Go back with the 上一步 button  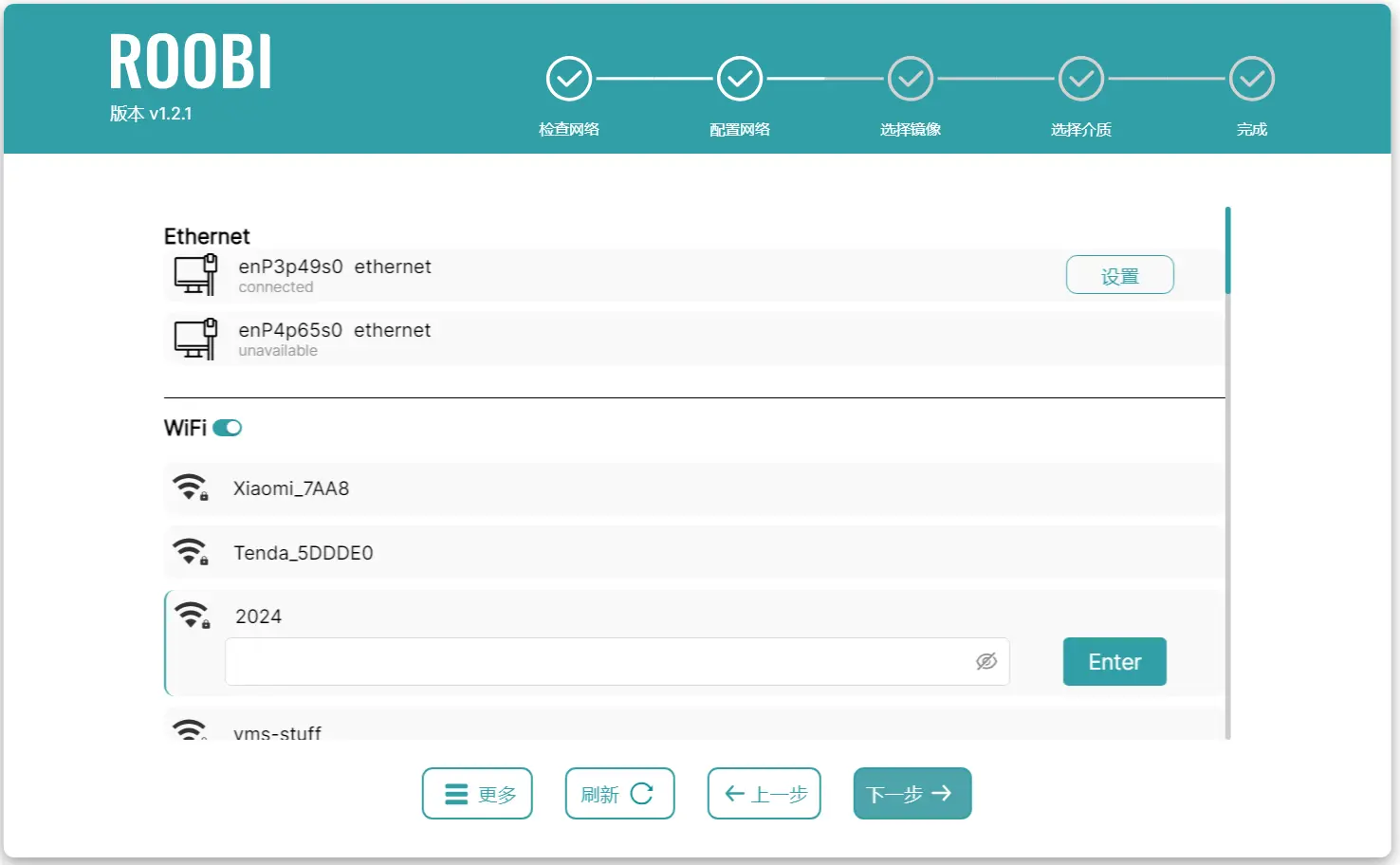point(764,793)
